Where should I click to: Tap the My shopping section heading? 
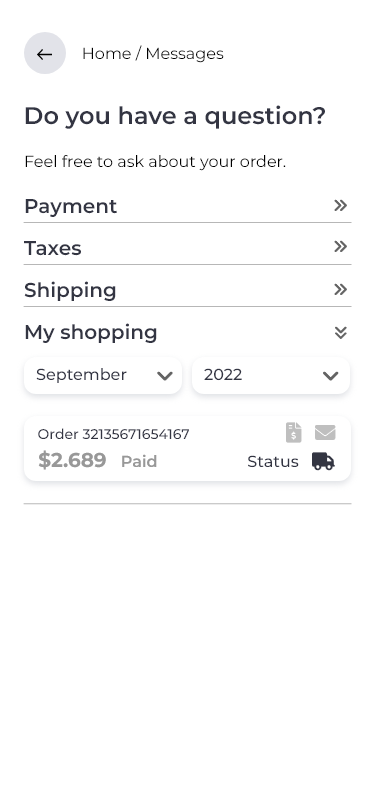91,332
